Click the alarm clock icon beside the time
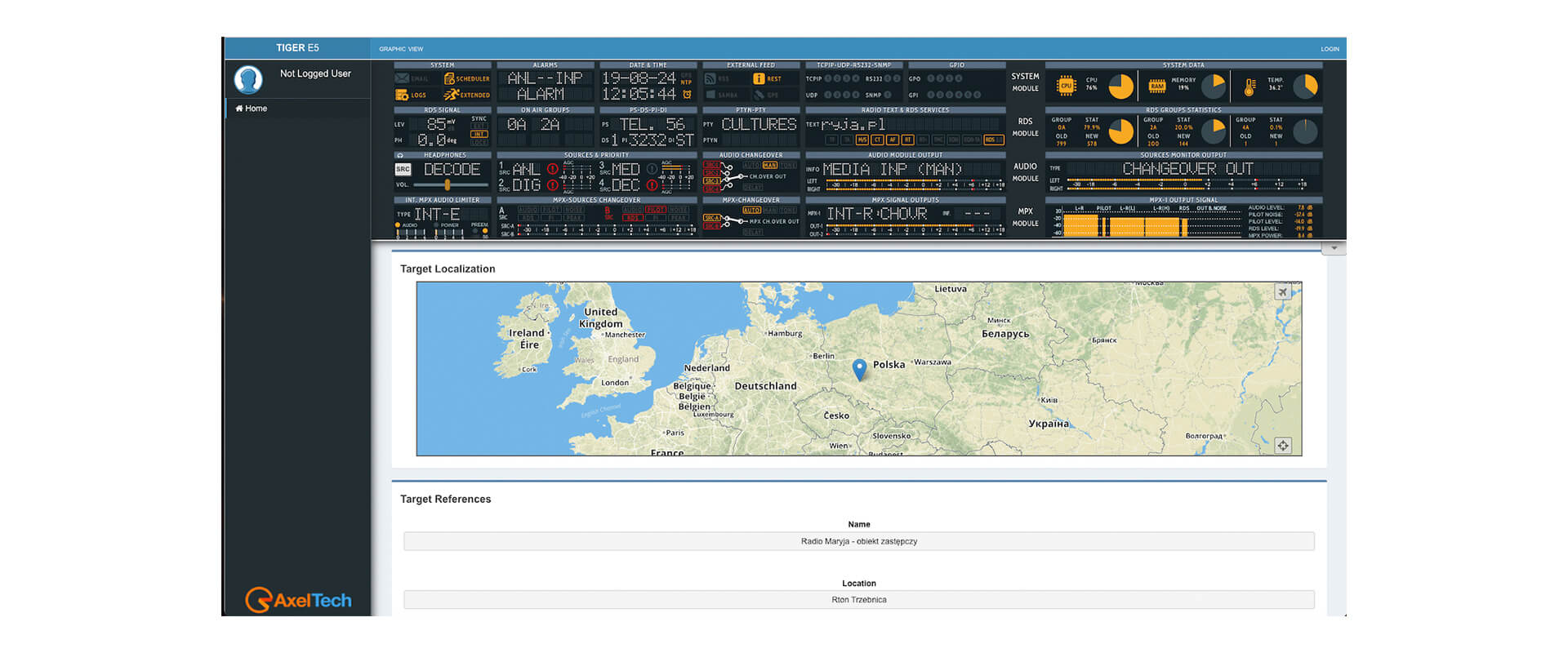 point(687,95)
